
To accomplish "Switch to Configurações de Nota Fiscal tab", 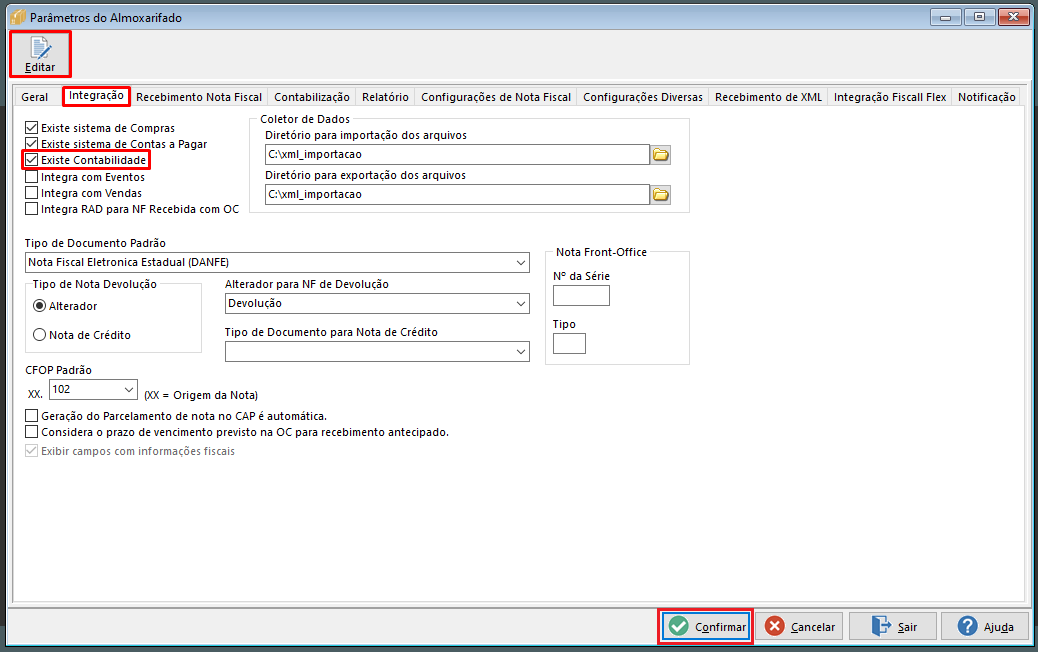I will (x=496, y=97).
